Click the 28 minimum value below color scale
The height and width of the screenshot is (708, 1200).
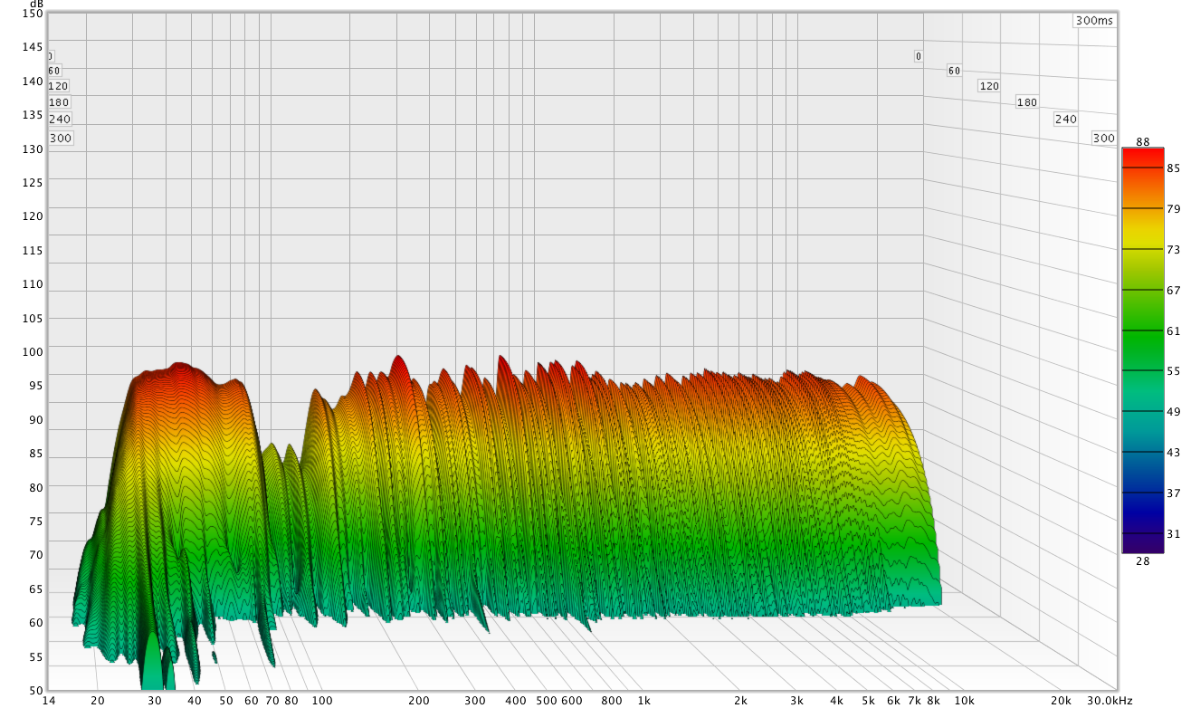[x=1143, y=561]
